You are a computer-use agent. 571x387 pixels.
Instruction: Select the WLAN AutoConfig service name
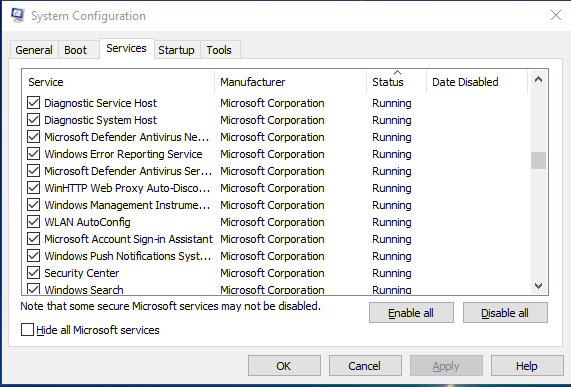pyautogui.click(x=87, y=222)
